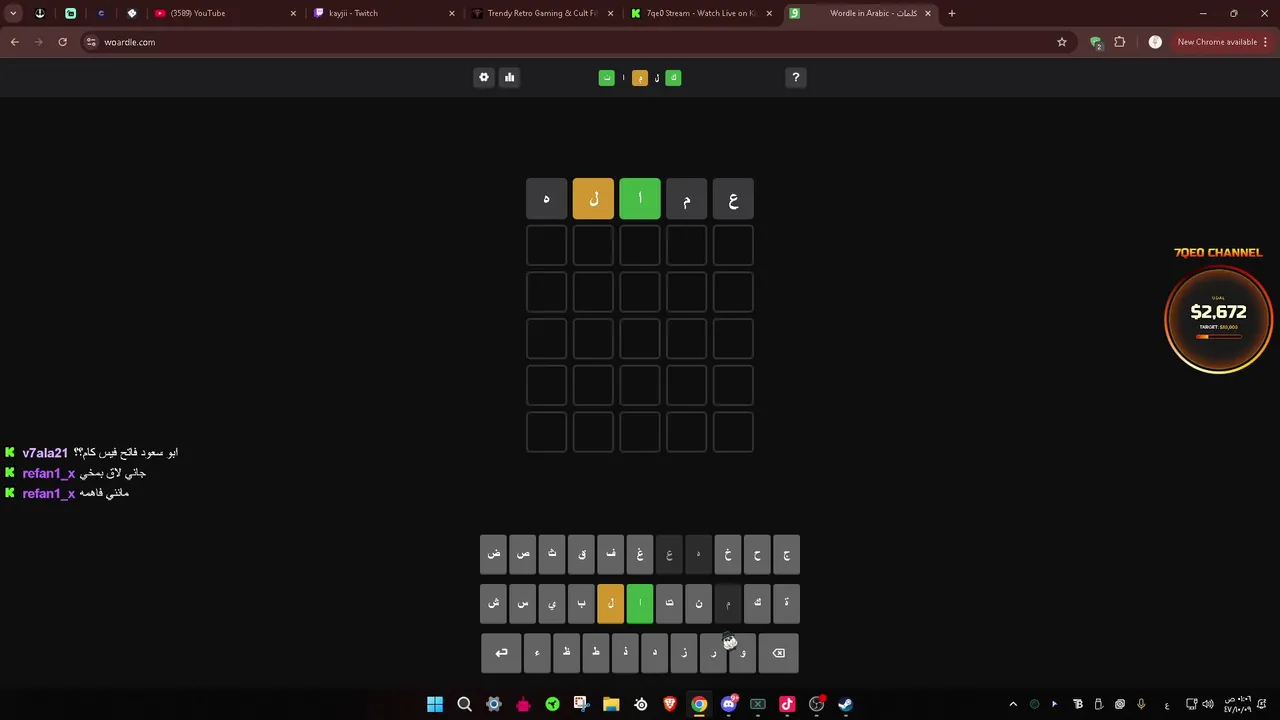1280x720 pixels.
Task: Reload the woardle.com page
Action: [62, 42]
